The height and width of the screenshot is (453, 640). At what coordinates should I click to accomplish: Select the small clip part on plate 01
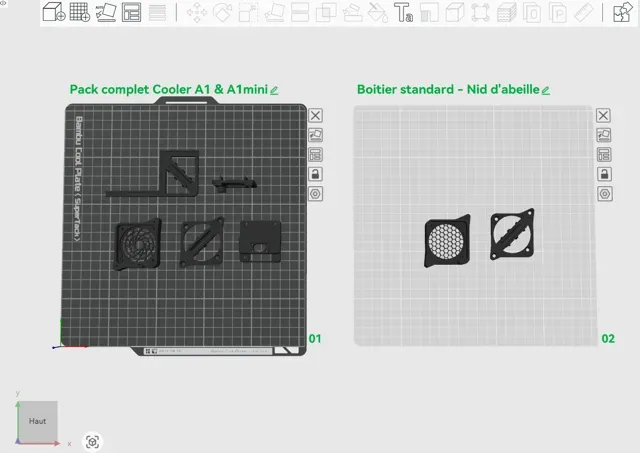pos(234,184)
